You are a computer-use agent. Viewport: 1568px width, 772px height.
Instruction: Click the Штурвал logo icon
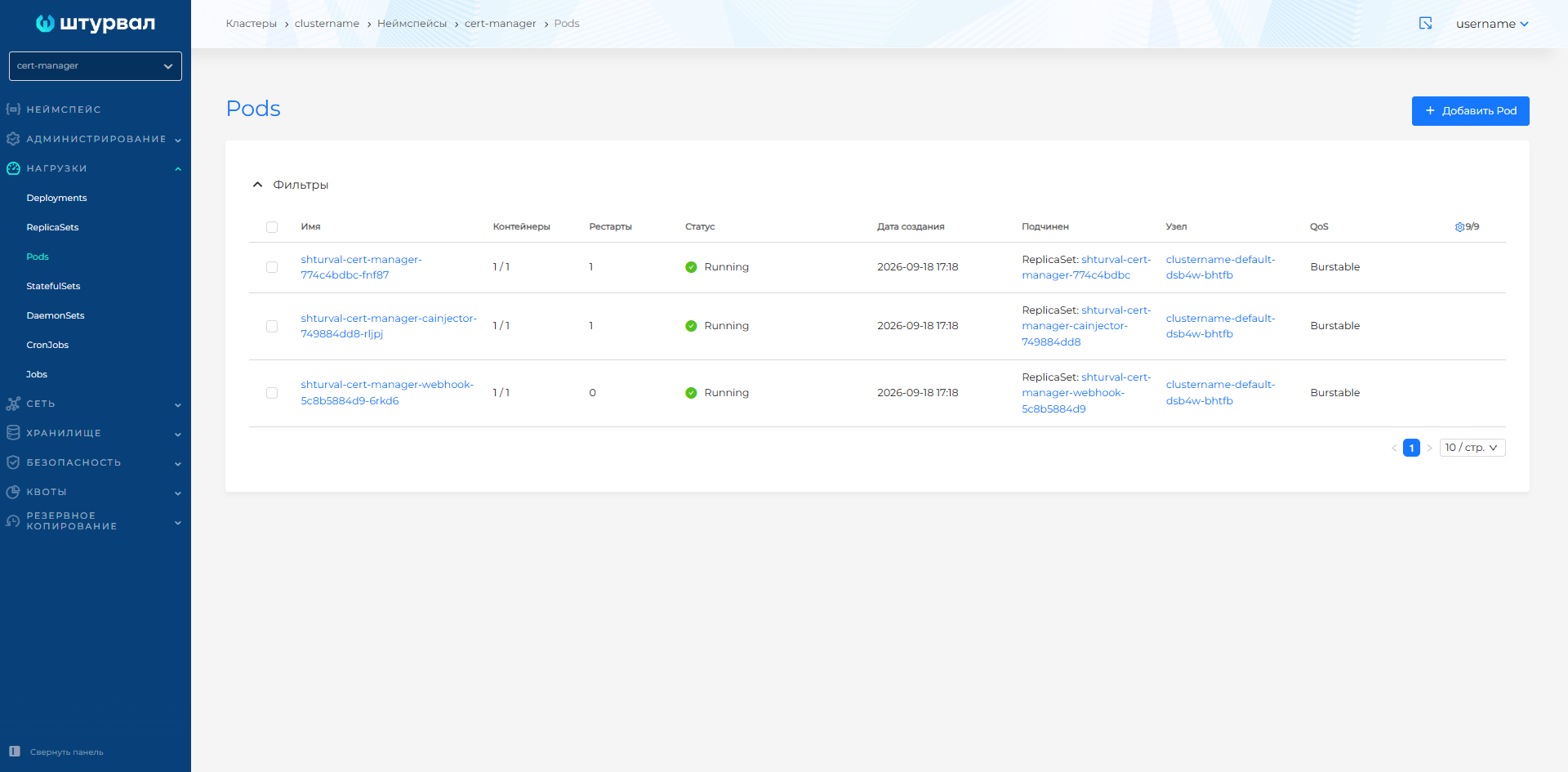(x=45, y=24)
